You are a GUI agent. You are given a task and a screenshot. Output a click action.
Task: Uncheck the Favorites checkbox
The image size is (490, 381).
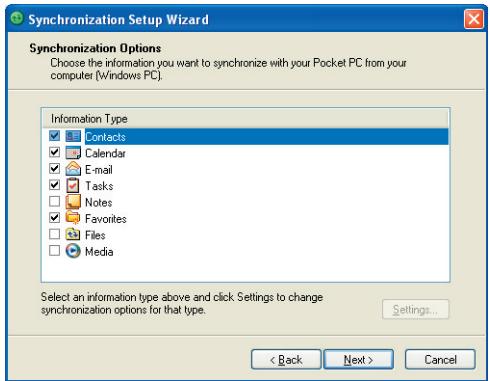[x=54, y=218]
